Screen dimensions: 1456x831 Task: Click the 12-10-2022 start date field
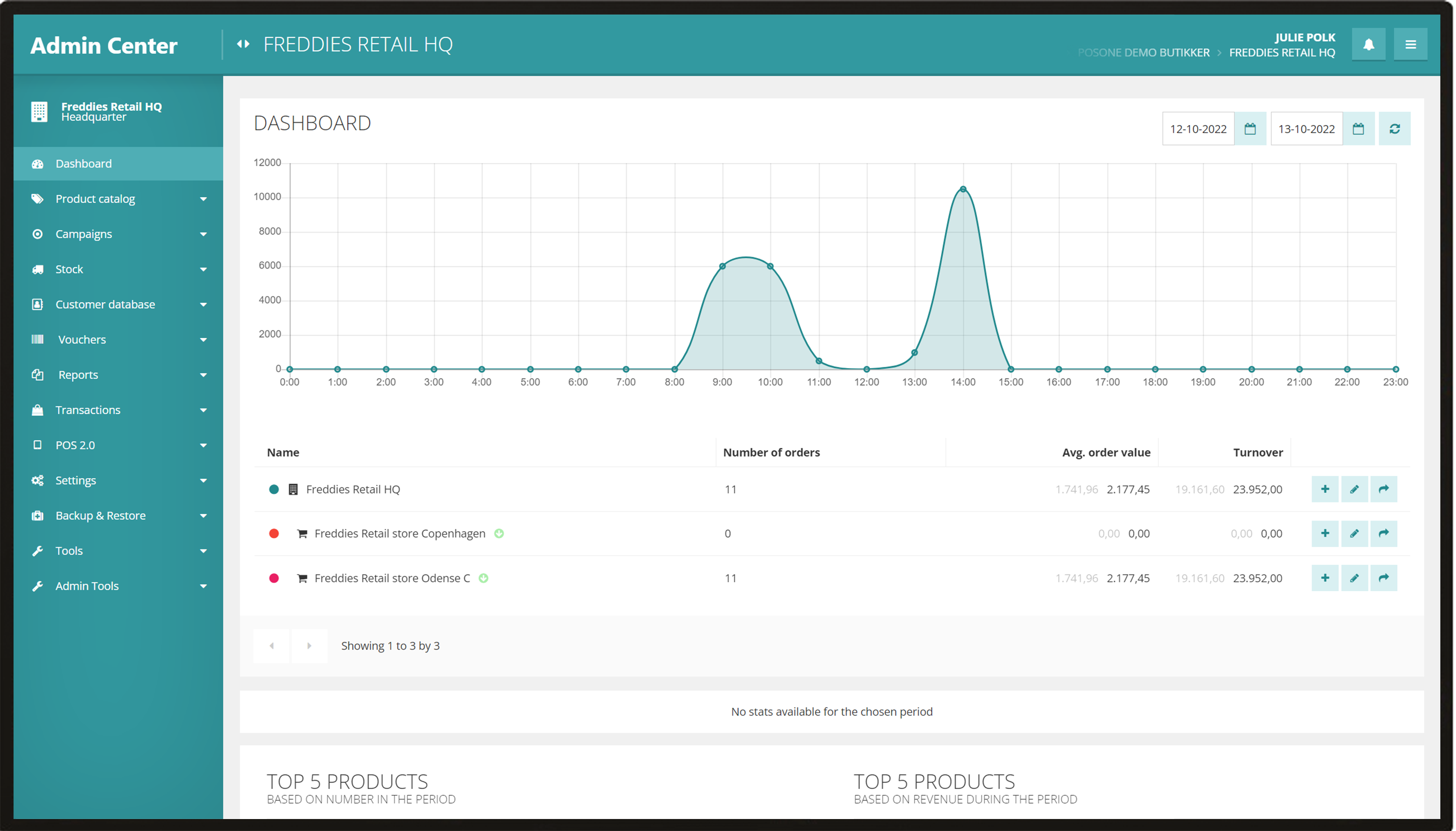1198,129
